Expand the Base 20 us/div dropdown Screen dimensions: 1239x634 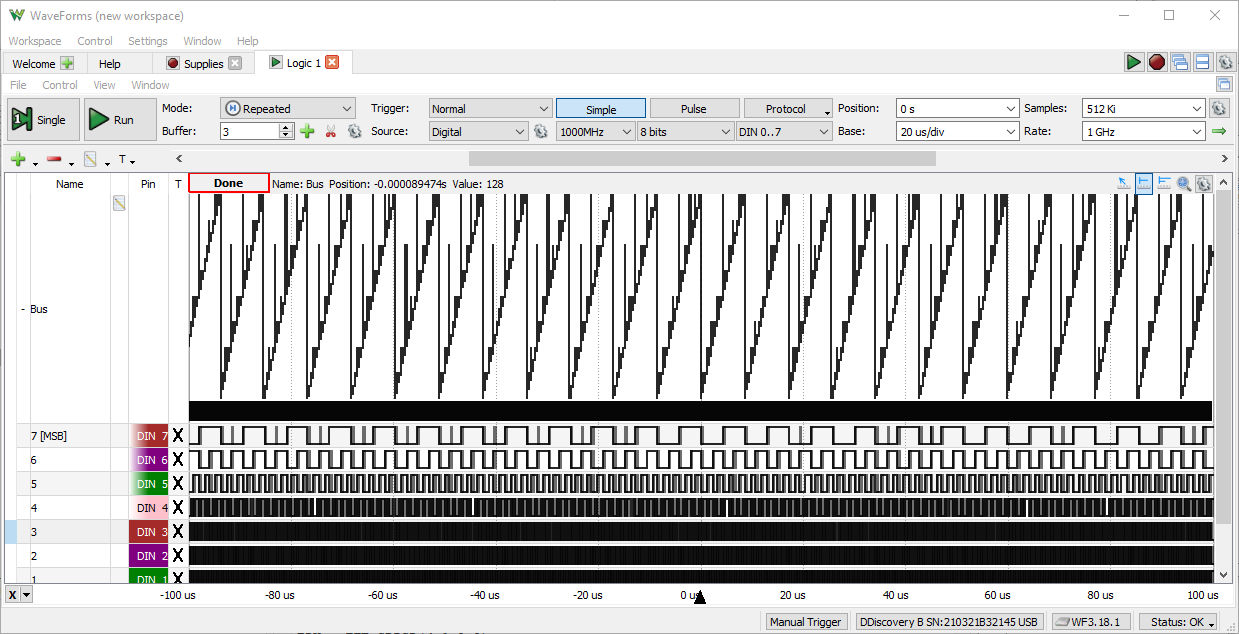pos(957,131)
